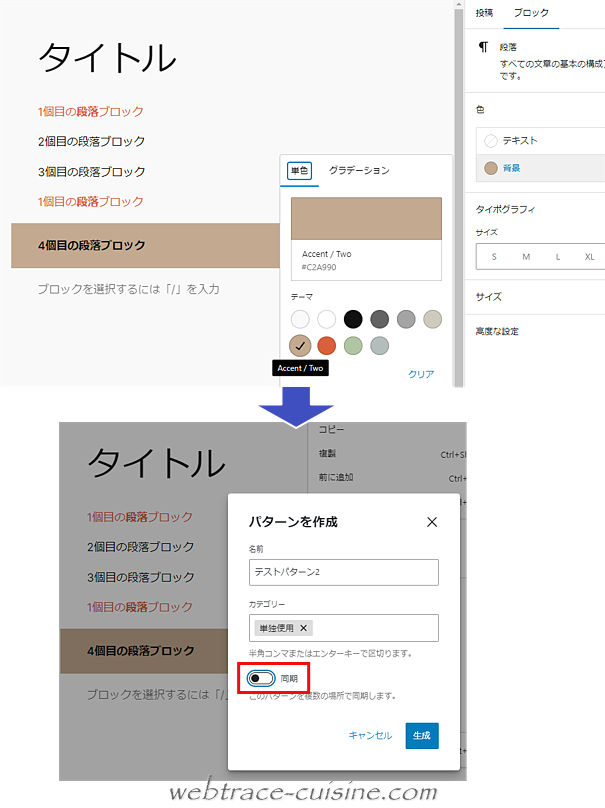Pick the pale blue-gray theme swatch

(379, 346)
